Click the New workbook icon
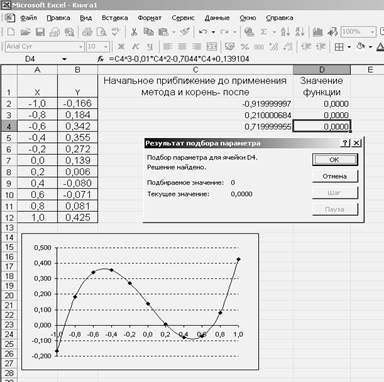This screenshot has height=382, width=384. coord(11,32)
